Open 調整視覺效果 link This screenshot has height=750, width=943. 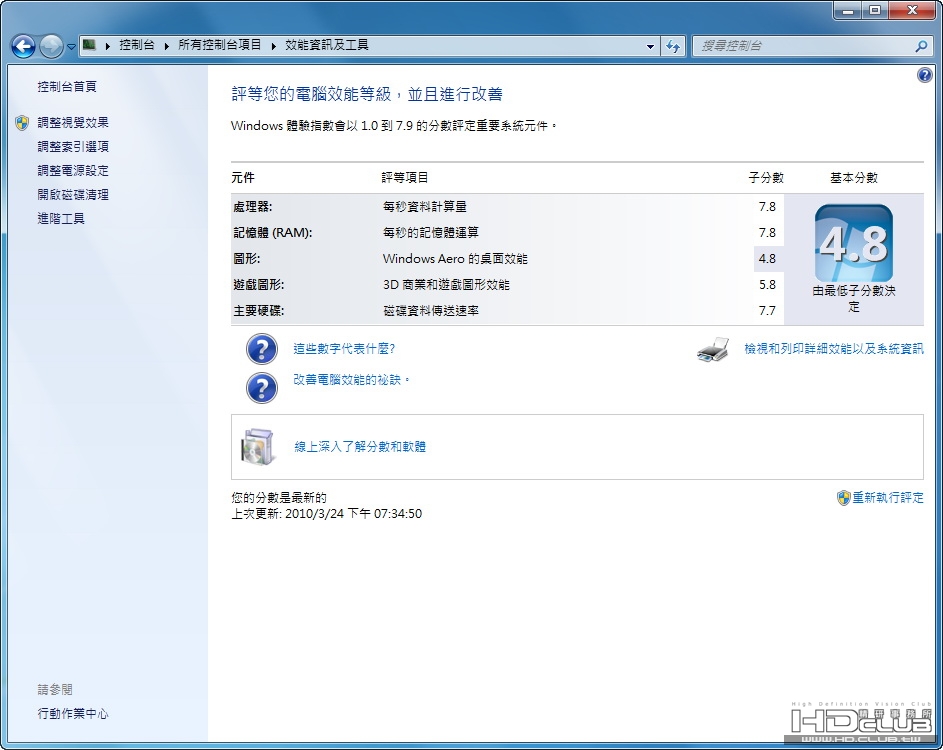73,123
